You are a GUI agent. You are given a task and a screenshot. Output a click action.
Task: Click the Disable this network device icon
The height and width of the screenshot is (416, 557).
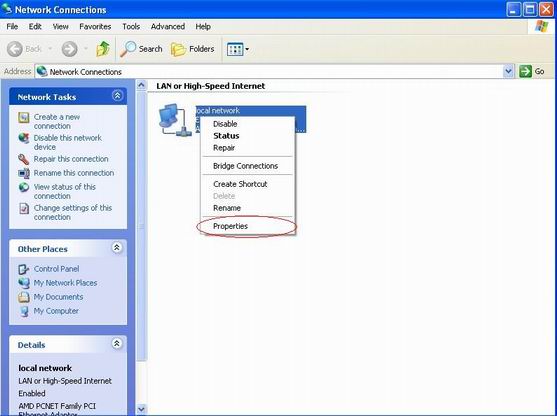point(24,138)
